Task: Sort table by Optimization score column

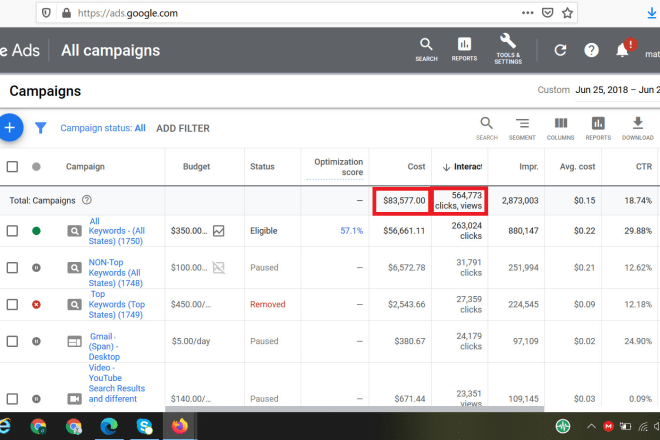Action: 338,167
